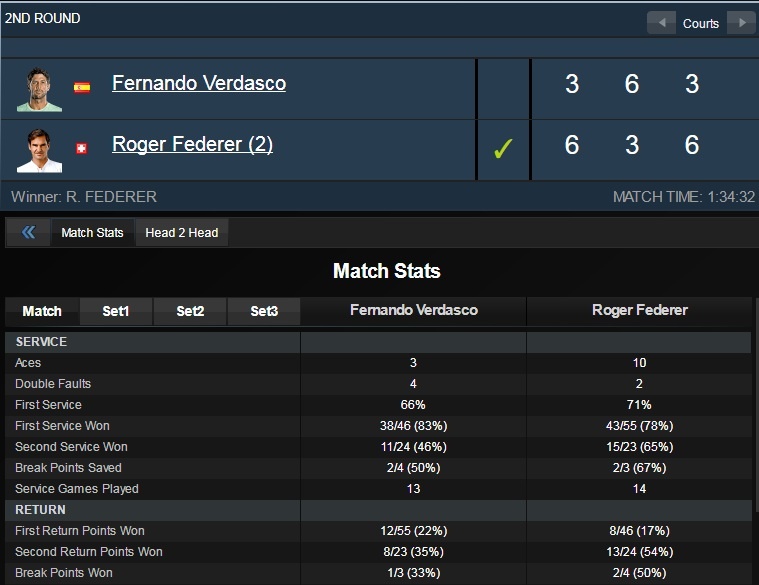759x585 pixels.
Task: Click the previous court left arrow
Action: click(x=661, y=23)
